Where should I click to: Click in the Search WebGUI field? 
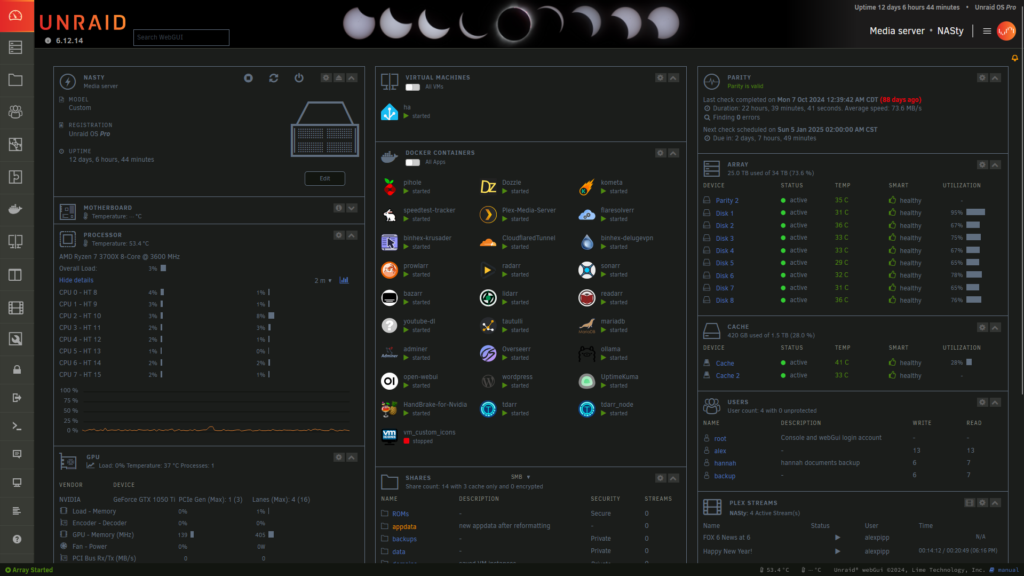(x=181, y=37)
